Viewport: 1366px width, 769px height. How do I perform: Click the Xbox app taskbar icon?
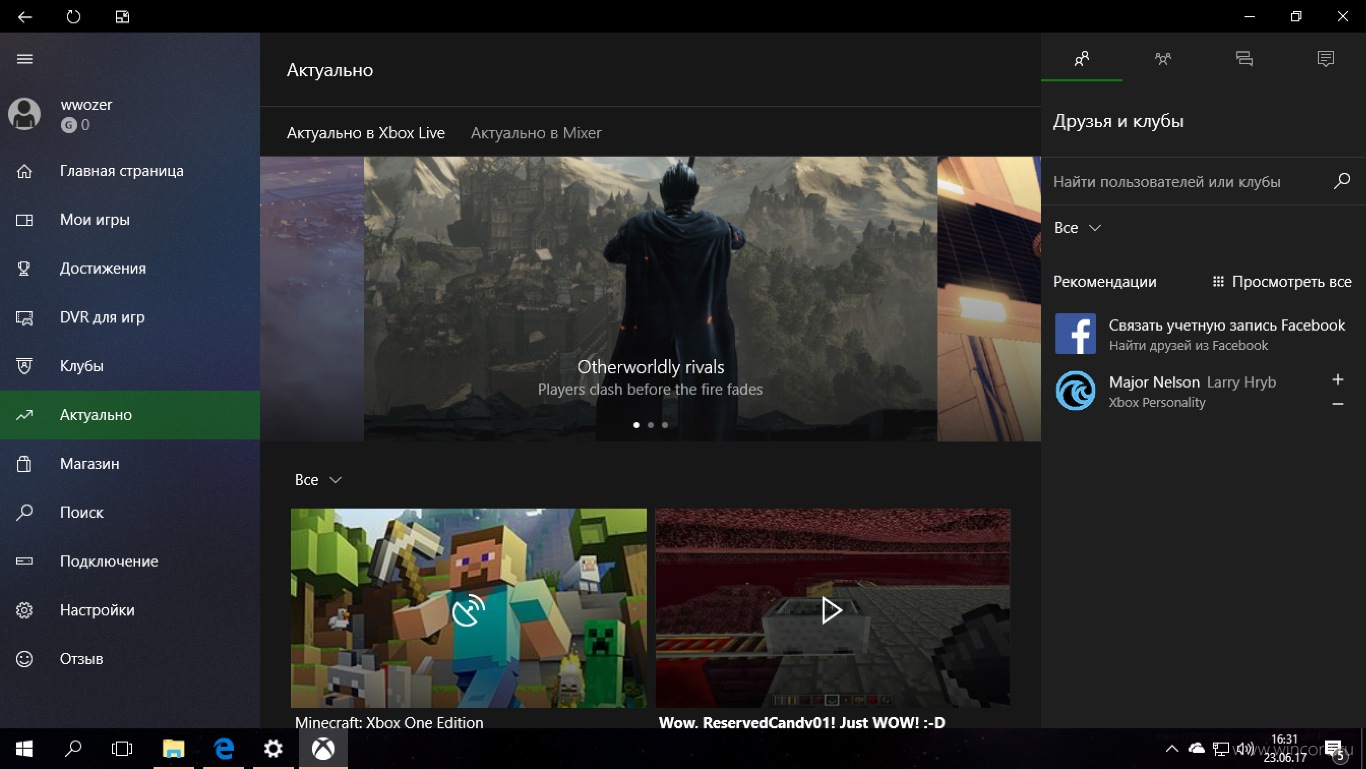pyautogui.click(x=323, y=749)
